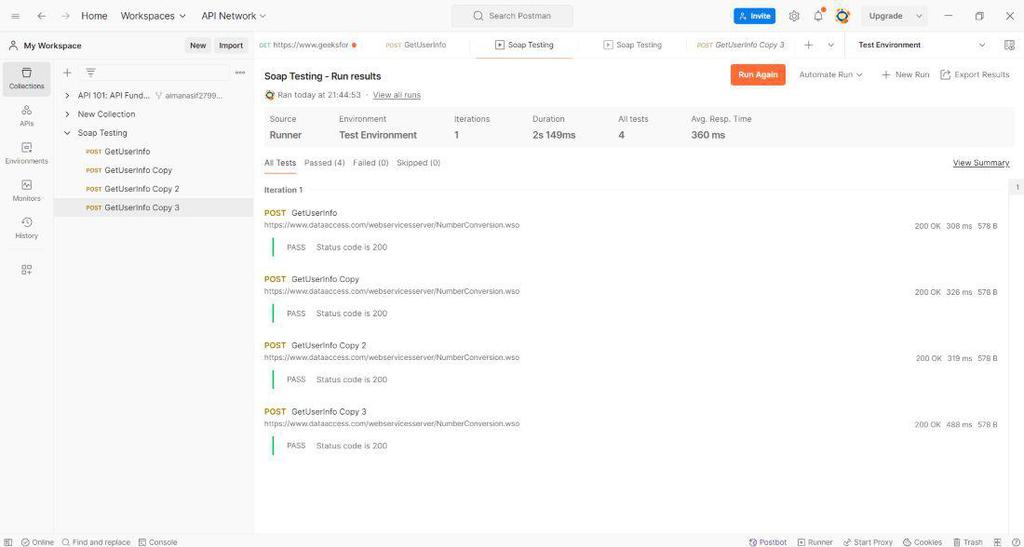This screenshot has width=1024, height=547.
Task: Open Console from status bar
Action: [157, 542]
